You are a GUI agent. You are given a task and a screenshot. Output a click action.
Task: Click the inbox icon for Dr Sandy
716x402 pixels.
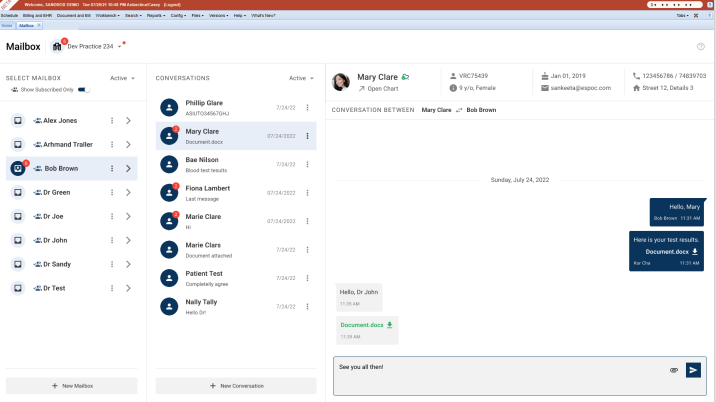[x=18, y=264]
